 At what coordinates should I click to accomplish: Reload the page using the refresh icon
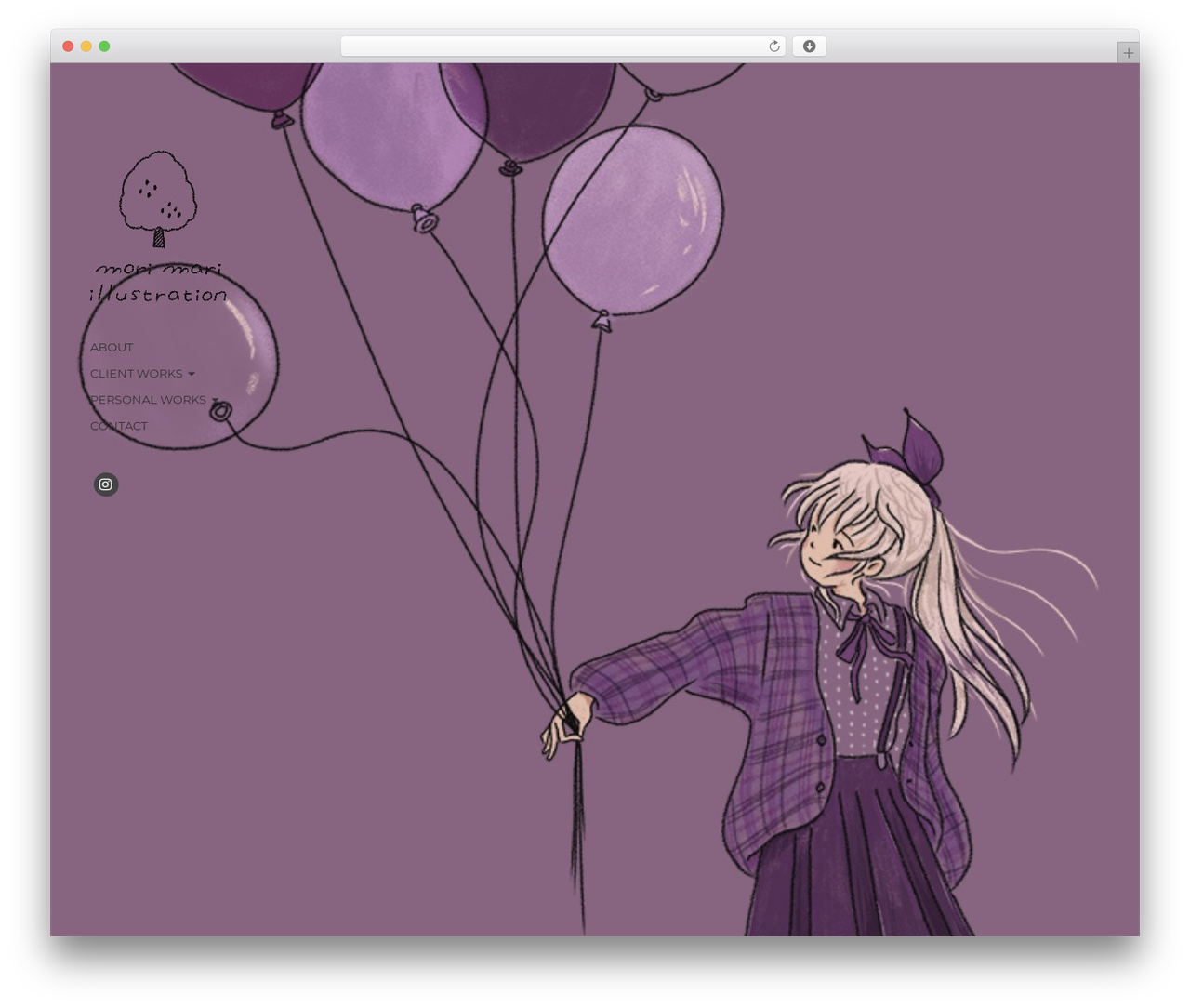click(x=774, y=46)
